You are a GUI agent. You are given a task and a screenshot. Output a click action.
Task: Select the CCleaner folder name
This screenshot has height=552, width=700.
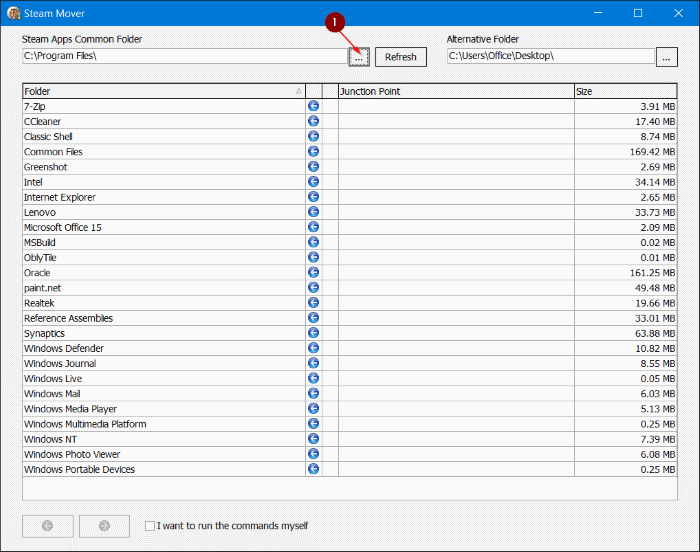click(42, 121)
